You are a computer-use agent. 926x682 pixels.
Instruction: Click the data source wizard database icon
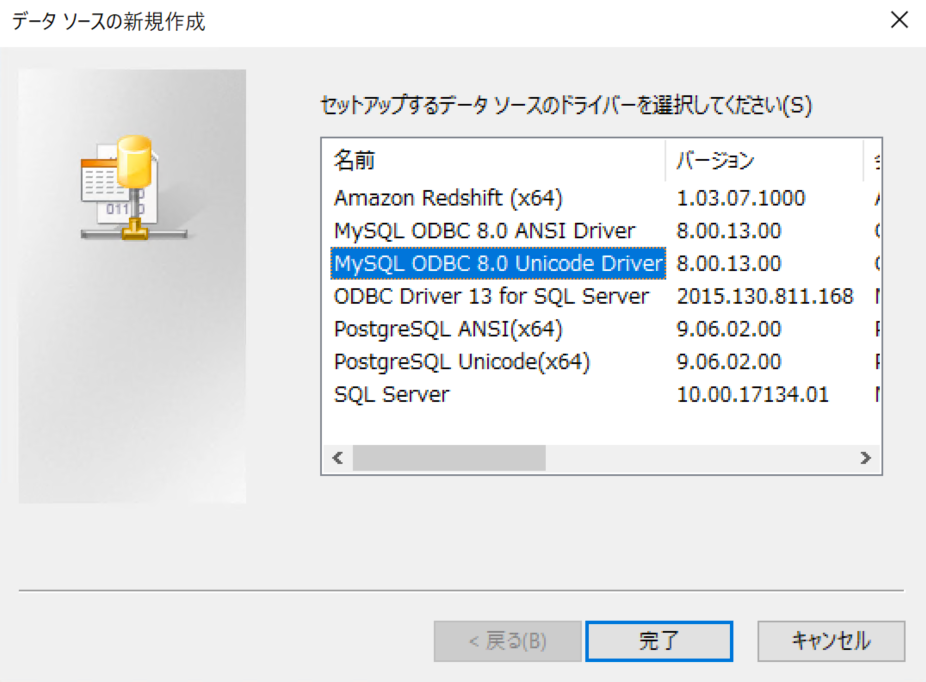[x=134, y=188]
